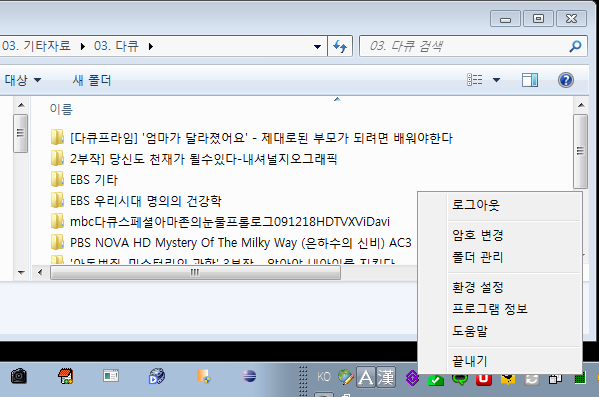Expand the address bar history dropdown

[317, 47]
